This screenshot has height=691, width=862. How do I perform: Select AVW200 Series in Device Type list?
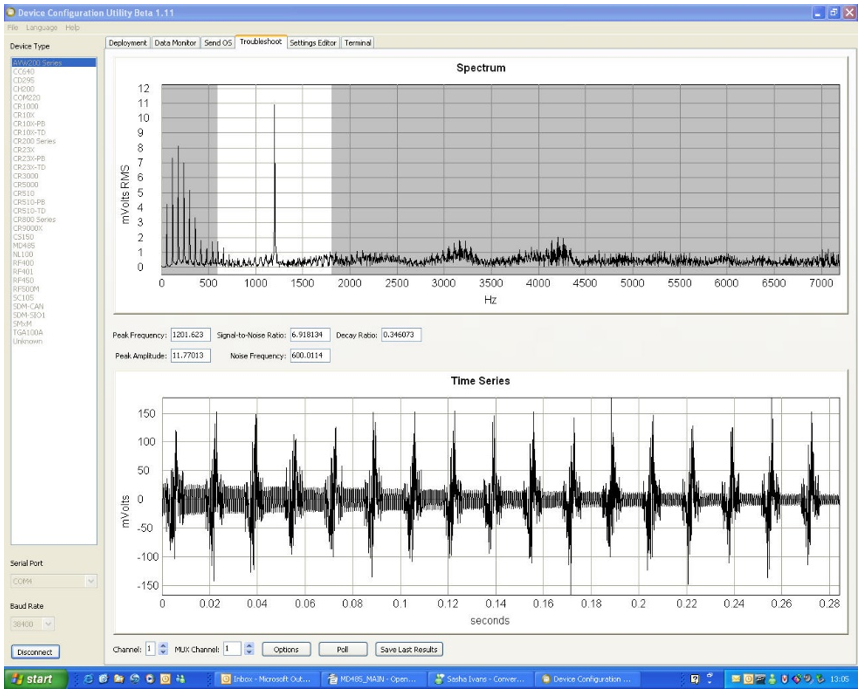point(37,63)
